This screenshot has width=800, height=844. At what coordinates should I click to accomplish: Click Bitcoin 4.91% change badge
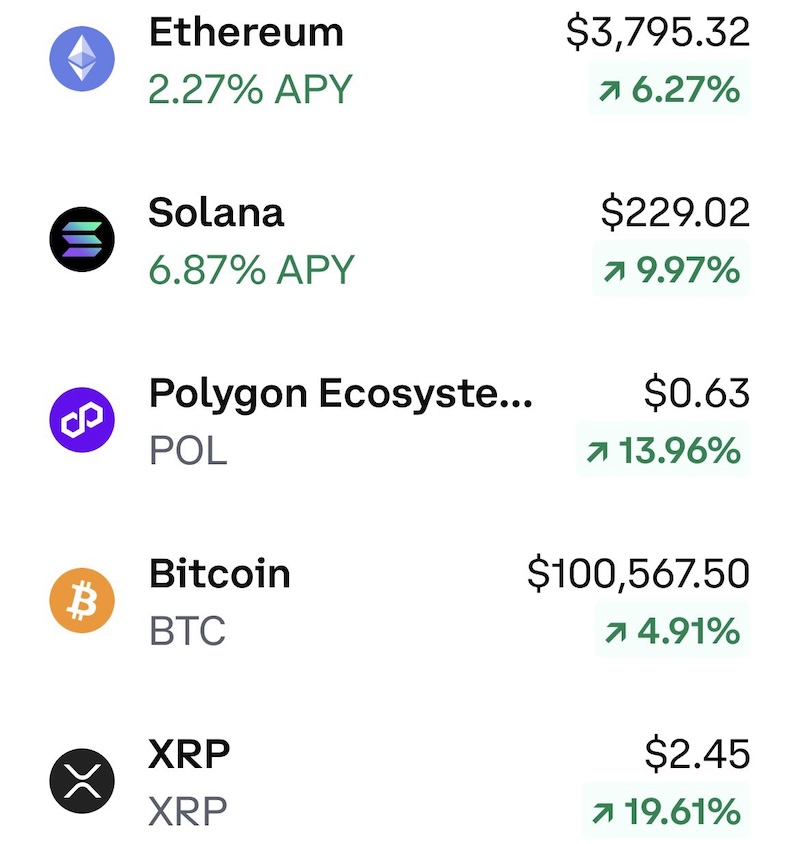tap(668, 631)
